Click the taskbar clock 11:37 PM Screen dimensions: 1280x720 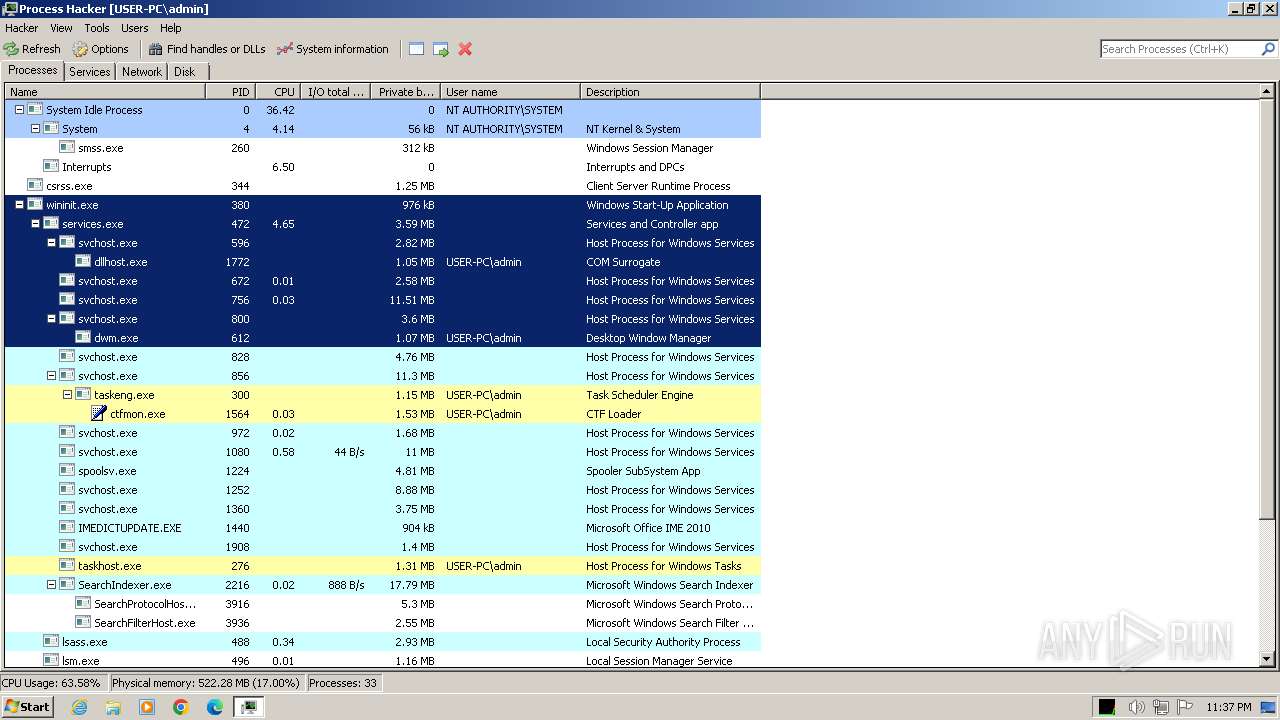tap(1229, 707)
